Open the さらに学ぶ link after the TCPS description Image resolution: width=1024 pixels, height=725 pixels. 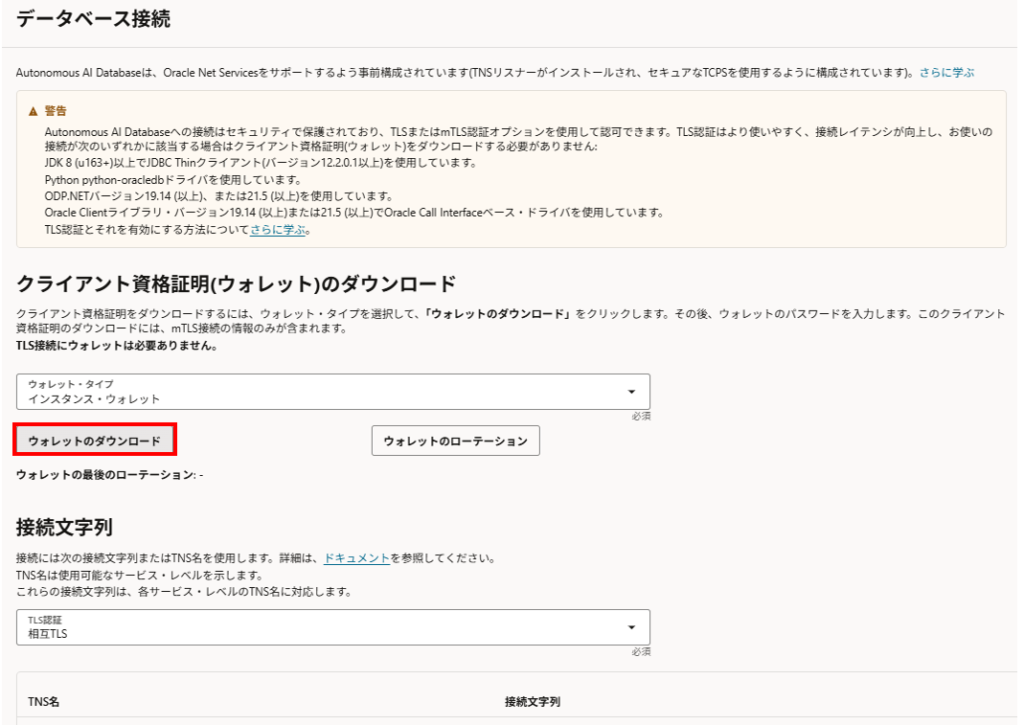(x=946, y=73)
